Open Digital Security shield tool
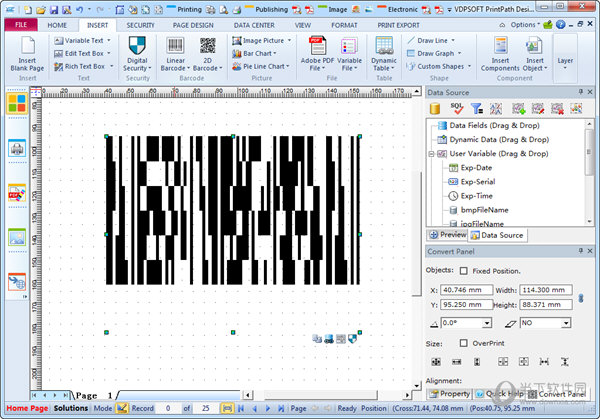 click(x=137, y=46)
